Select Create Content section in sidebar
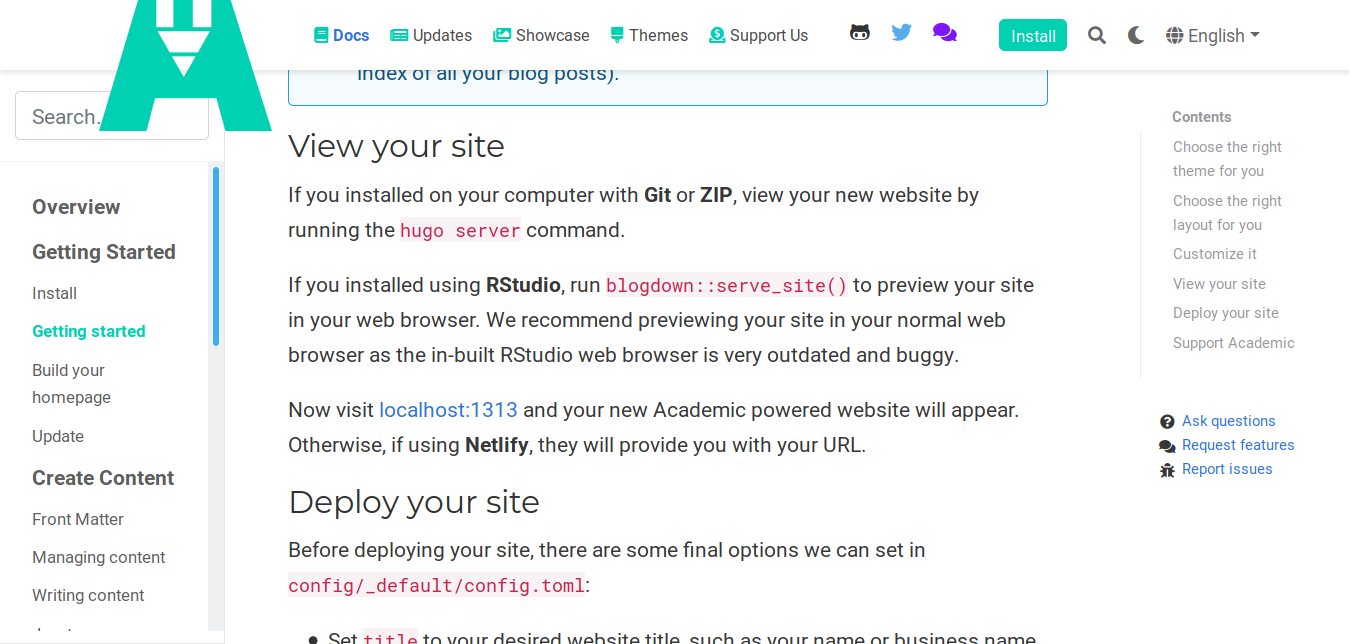Image resolution: width=1350 pixels, height=644 pixels. [103, 478]
